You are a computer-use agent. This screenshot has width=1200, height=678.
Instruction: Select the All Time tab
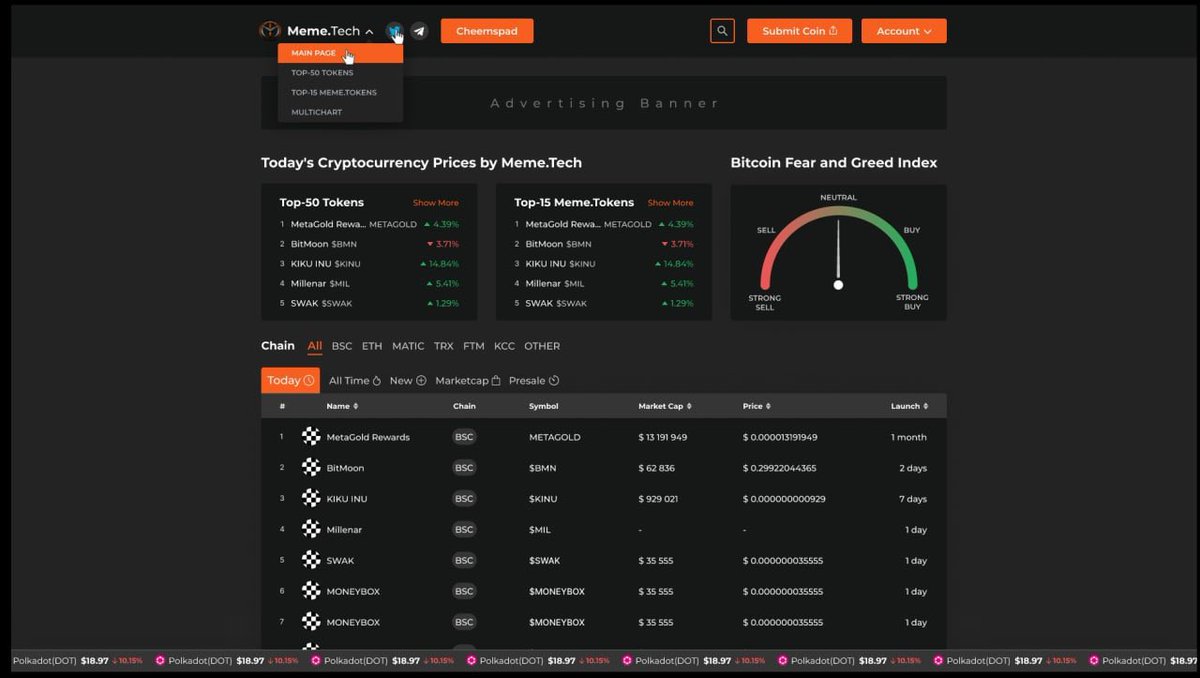pos(355,381)
